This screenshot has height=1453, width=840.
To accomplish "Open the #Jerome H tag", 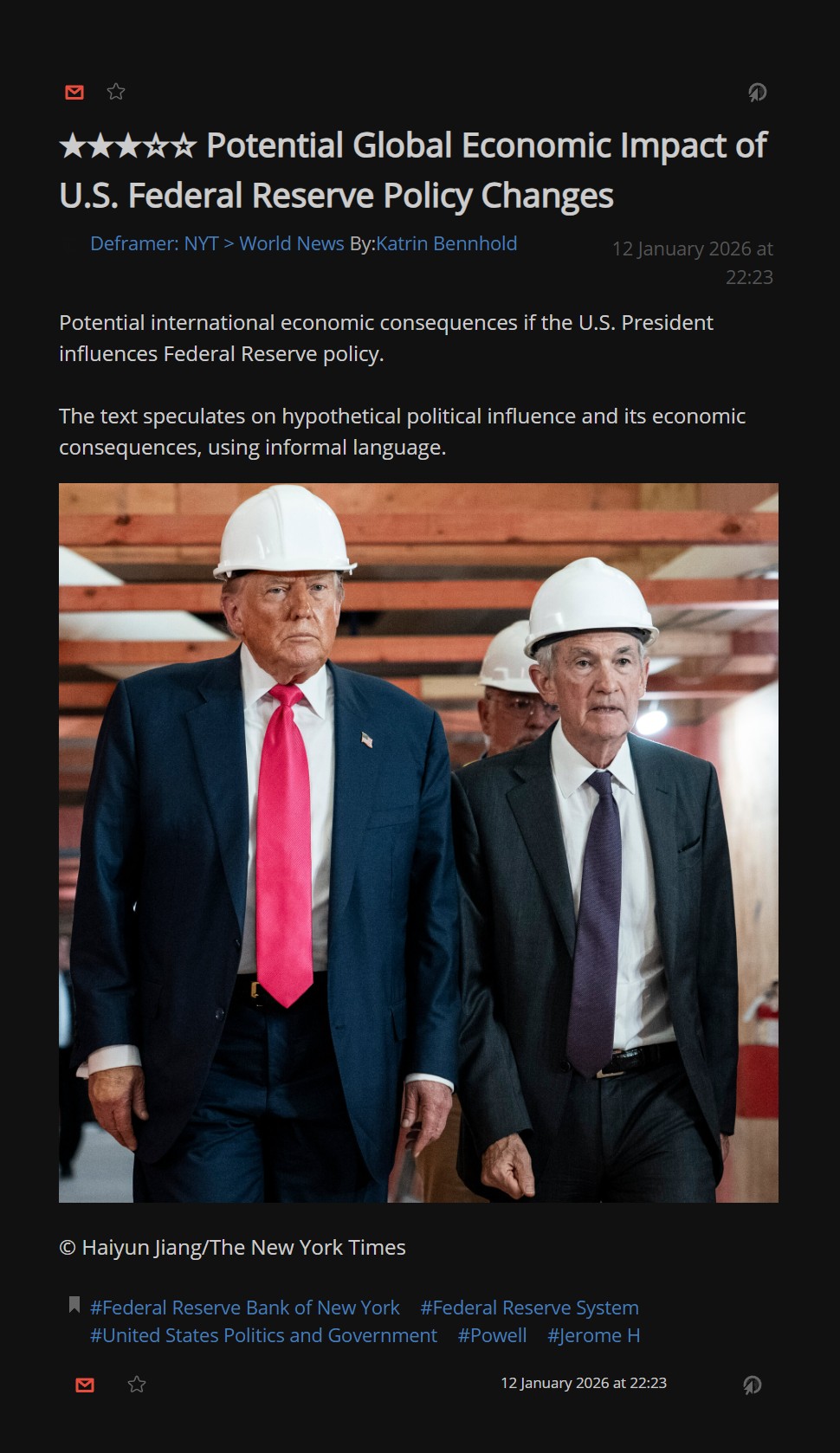I will (x=594, y=1335).
